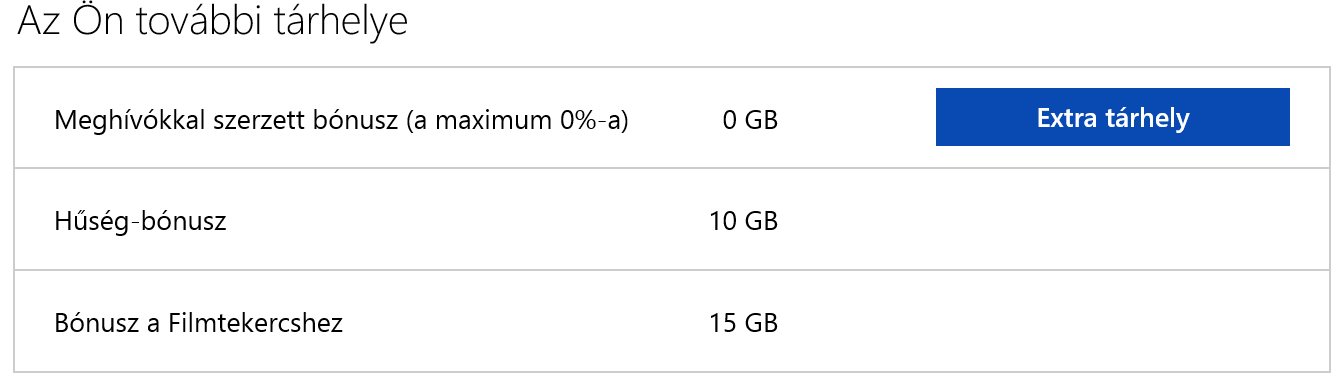Screen dimensions: 1343x391
Task: Select the 'Bónusz a Filmtekercshez' label
Action: (x=198, y=323)
